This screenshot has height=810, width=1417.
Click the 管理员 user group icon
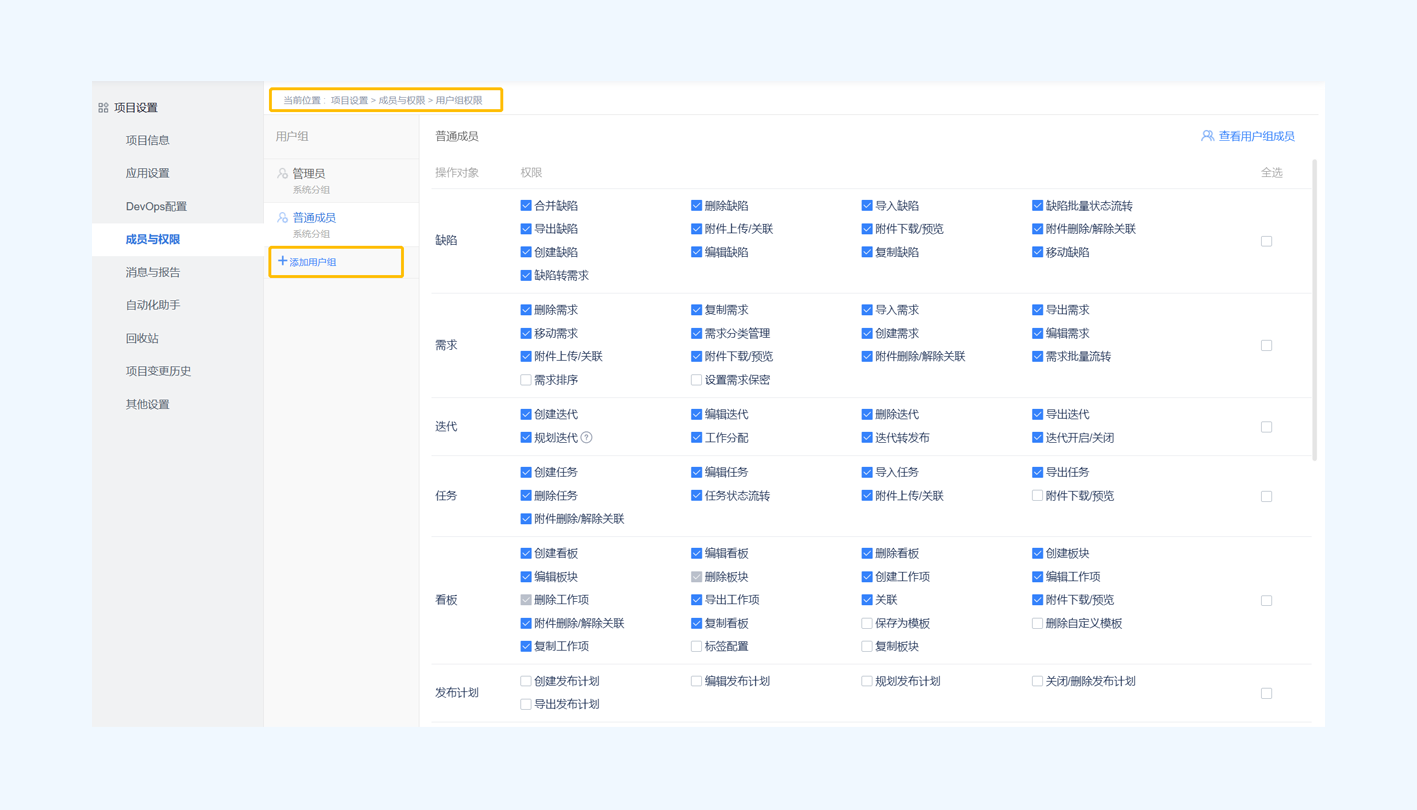[283, 174]
